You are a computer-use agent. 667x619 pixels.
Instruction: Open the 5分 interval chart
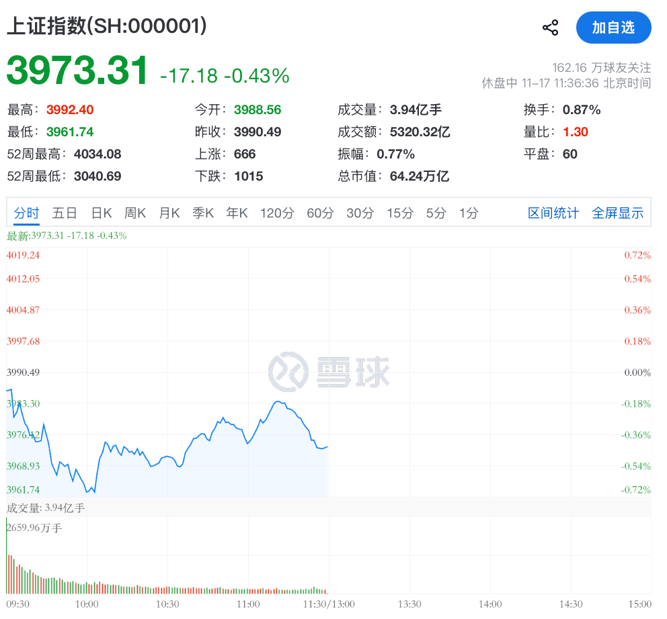pyautogui.click(x=436, y=213)
